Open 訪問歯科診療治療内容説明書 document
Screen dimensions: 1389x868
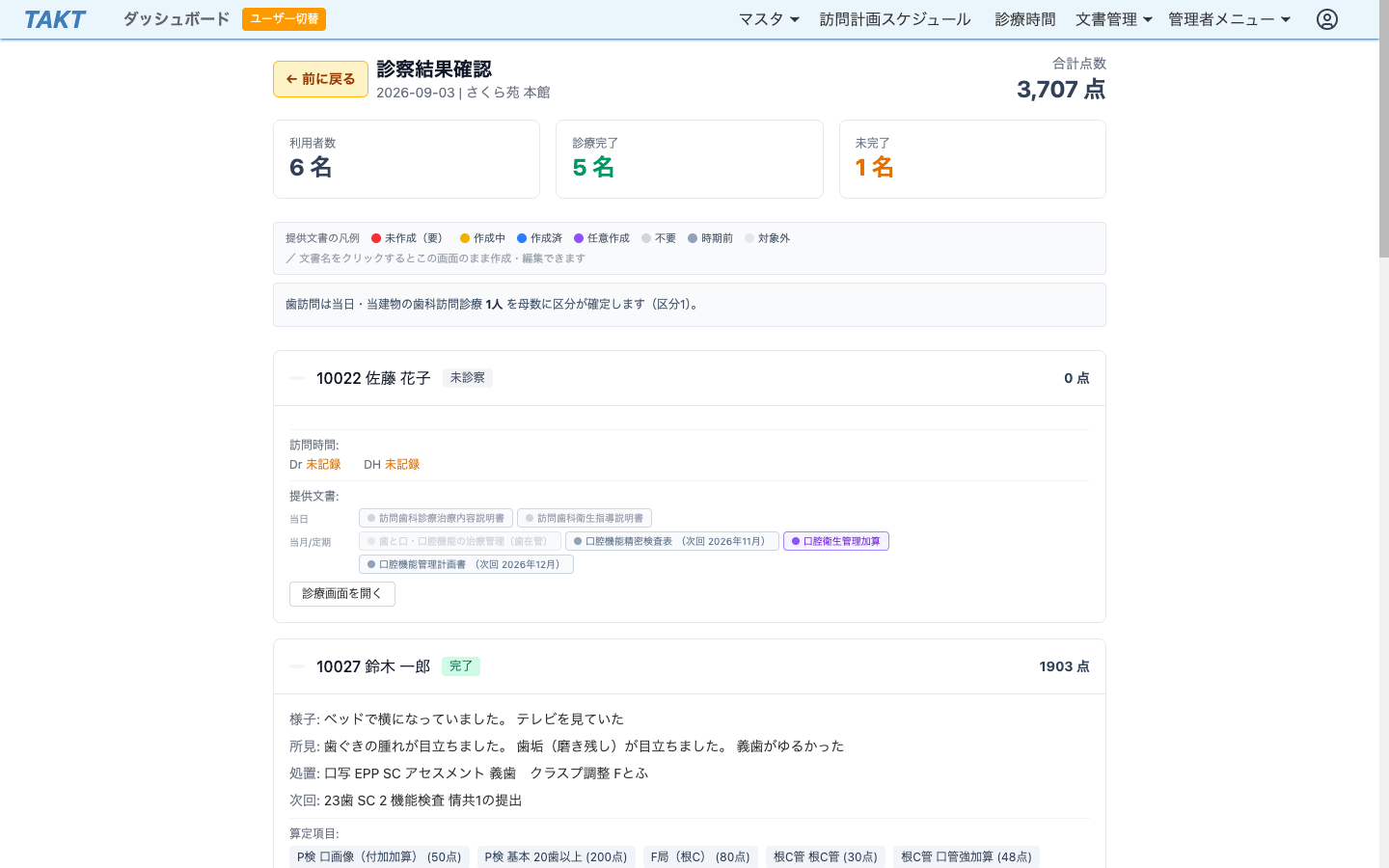pos(436,518)
